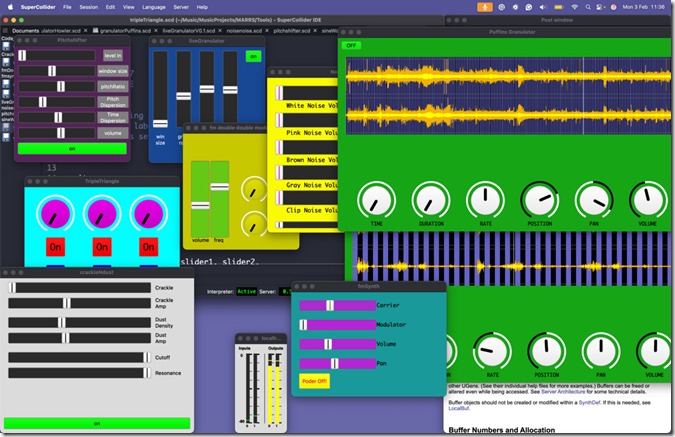
Task: Click the Wi-Fi icon in menu bar
Action: click(574, 7)
